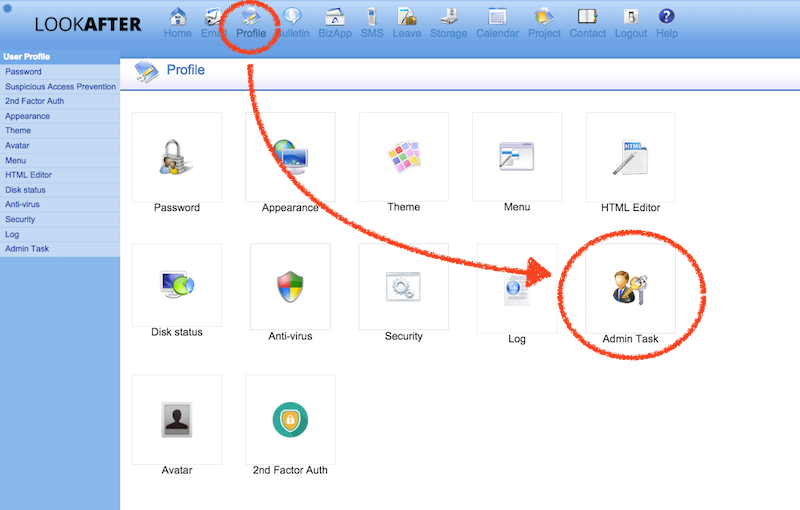This screenshot has height=510, width=800.
Task: Open the Password padlock tile
Action: (177, 158)
